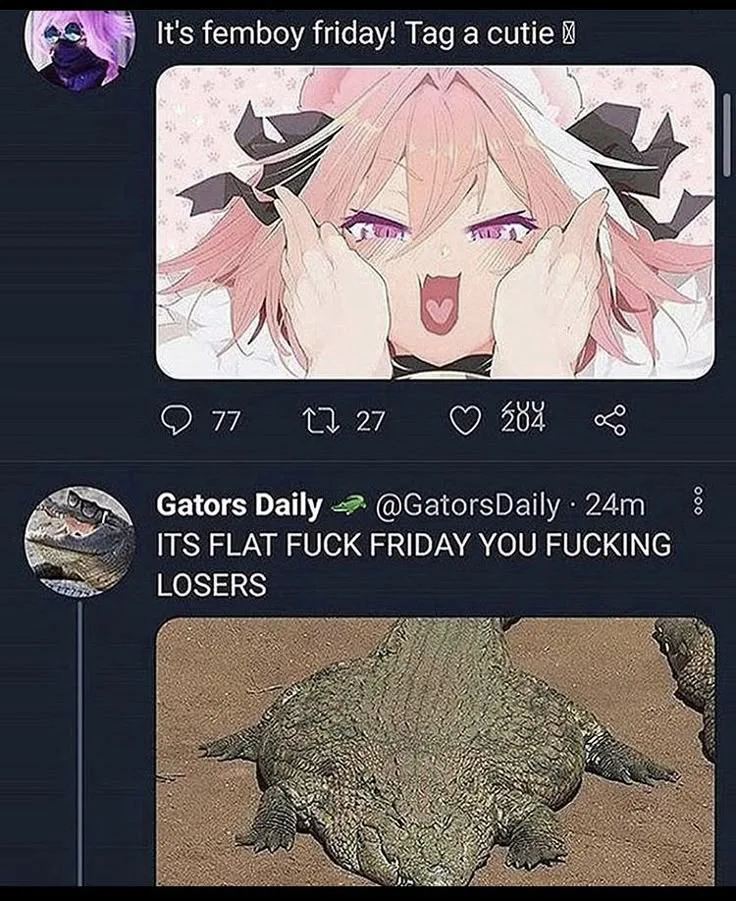Click the scrollbar thumb on the right edge
Screen dimensions: 736x901
[727, 135]
